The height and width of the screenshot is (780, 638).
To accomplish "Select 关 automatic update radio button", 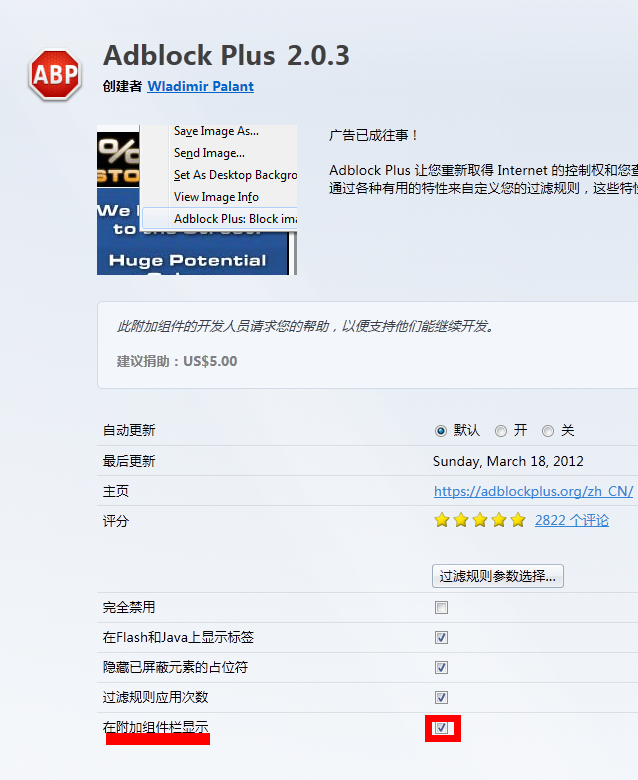I will [x=548, y=431].
